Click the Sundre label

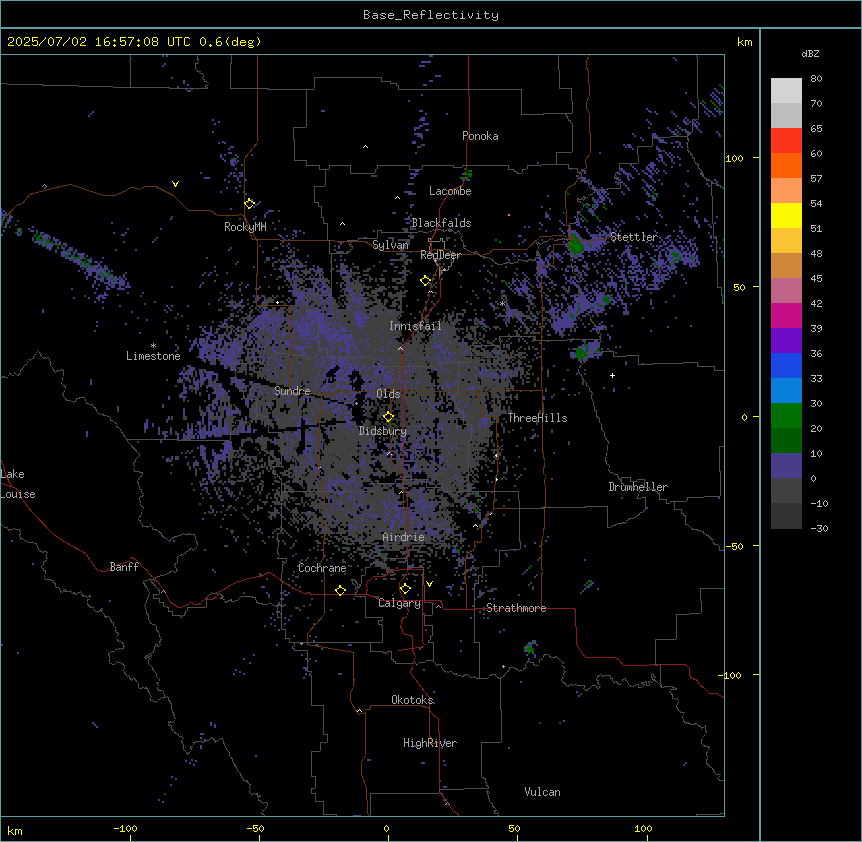click(292, 391)
